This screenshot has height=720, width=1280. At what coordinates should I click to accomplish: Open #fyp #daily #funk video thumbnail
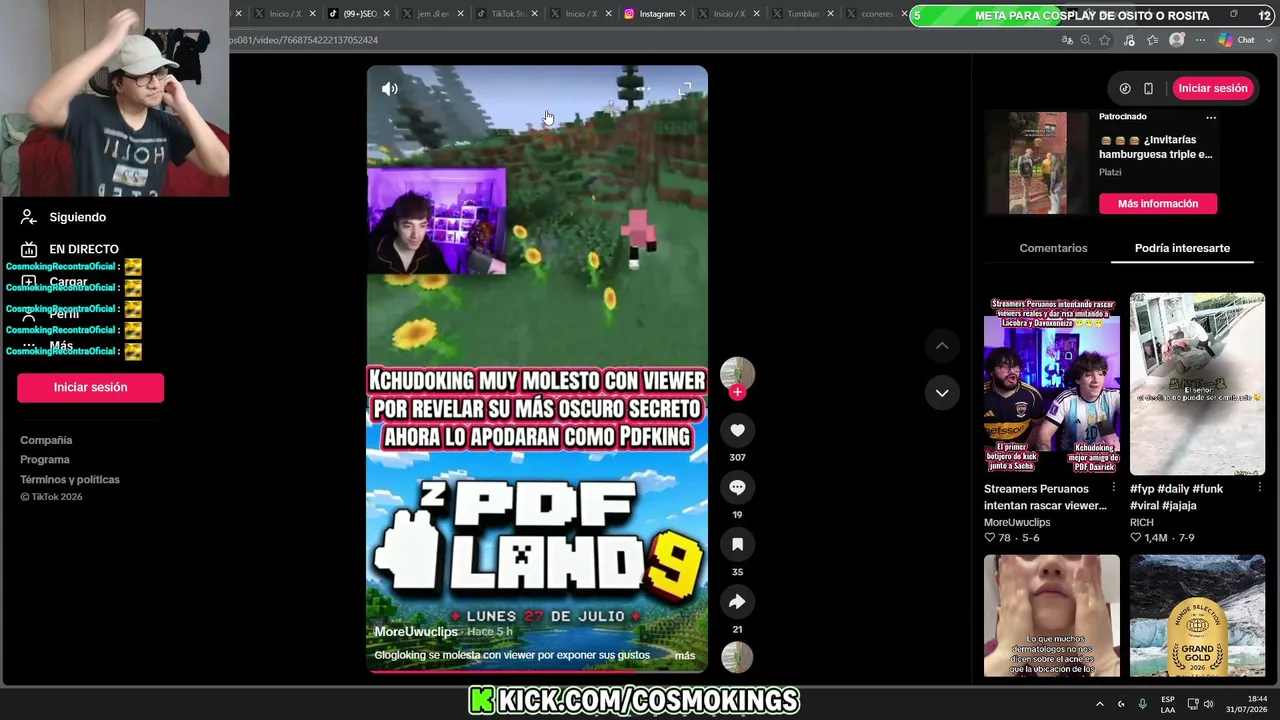pyautogui.click(x=1197, y=384)
